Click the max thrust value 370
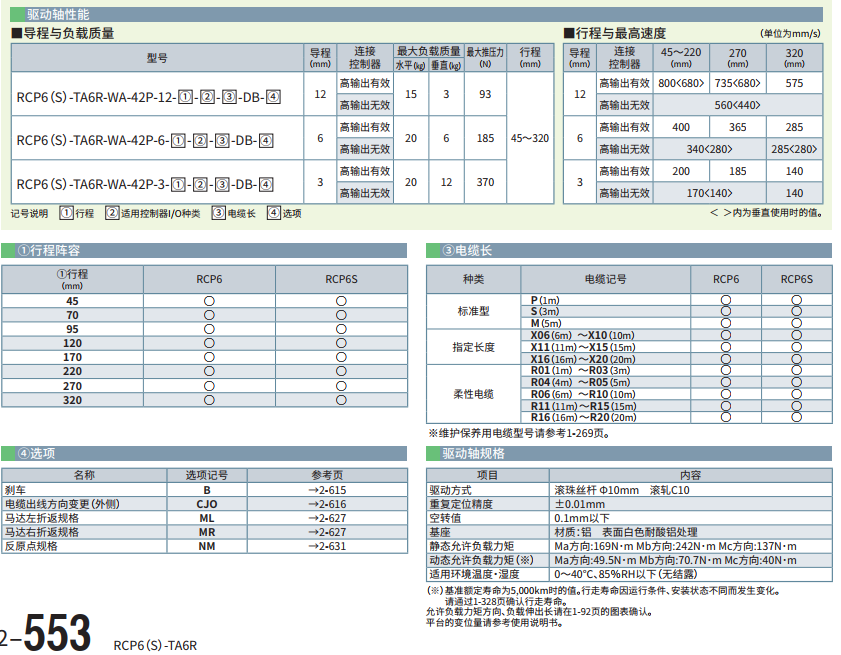 485,182
